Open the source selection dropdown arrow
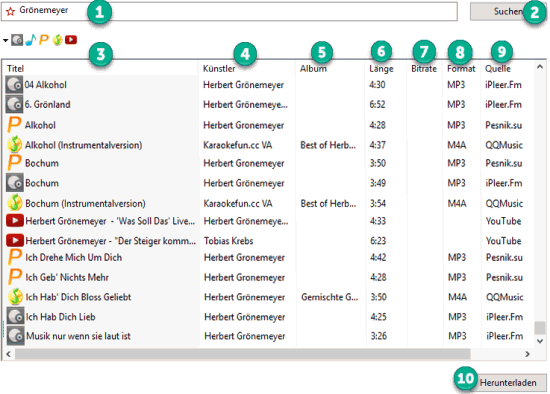The width and height of the screenshot is (550, 394). coord(5,40)
